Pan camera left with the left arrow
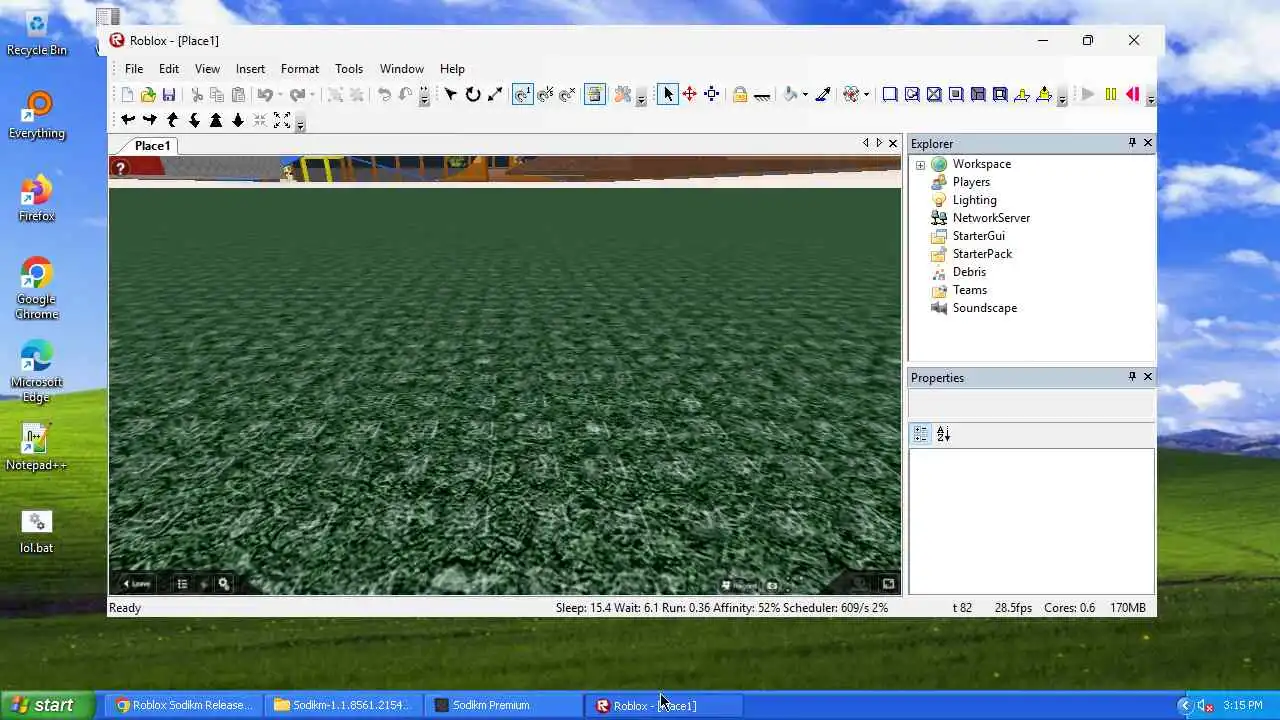 [x=128, y=120]
